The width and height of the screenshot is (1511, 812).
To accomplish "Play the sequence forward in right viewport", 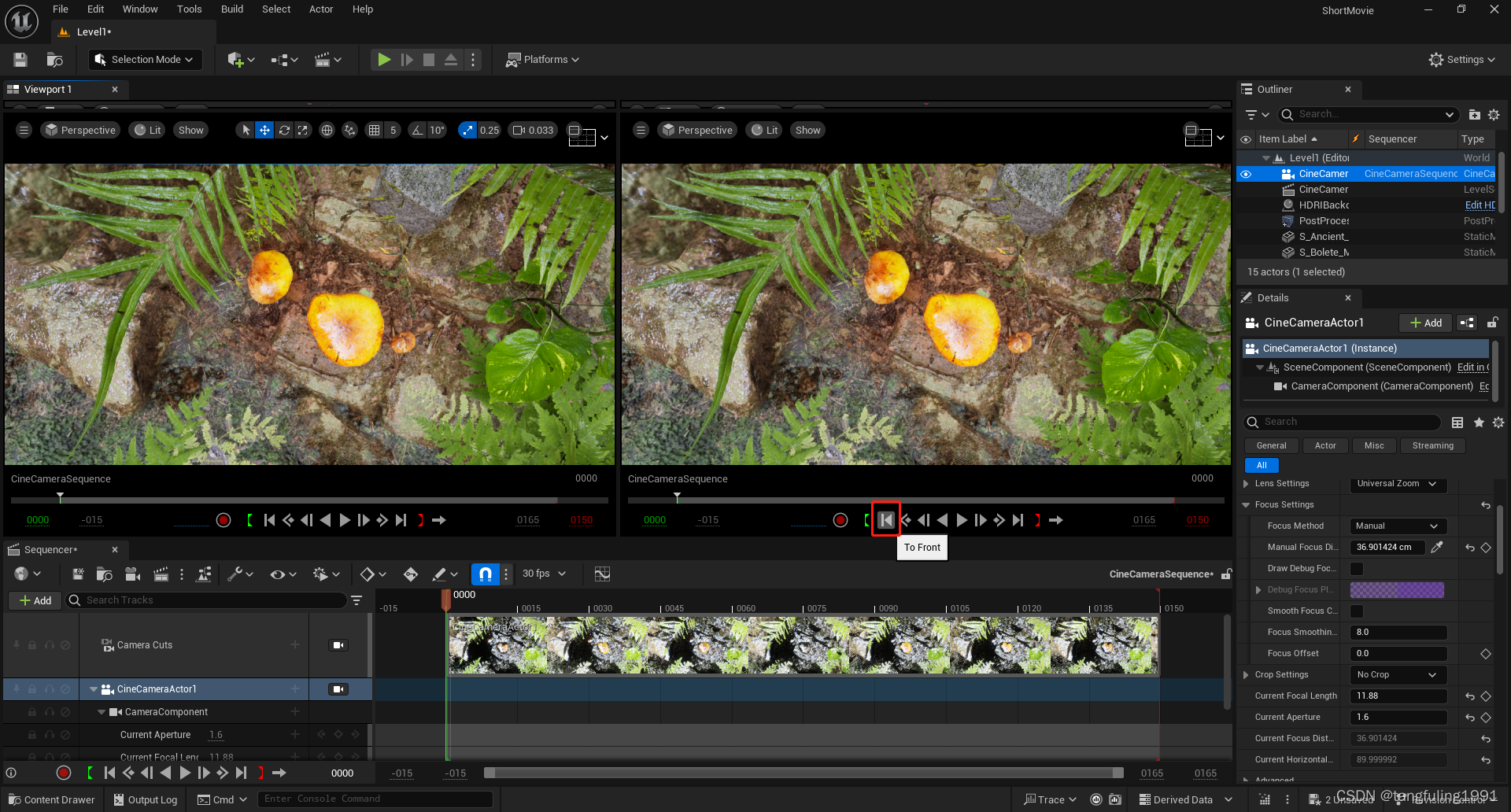I will coord(962,520).
